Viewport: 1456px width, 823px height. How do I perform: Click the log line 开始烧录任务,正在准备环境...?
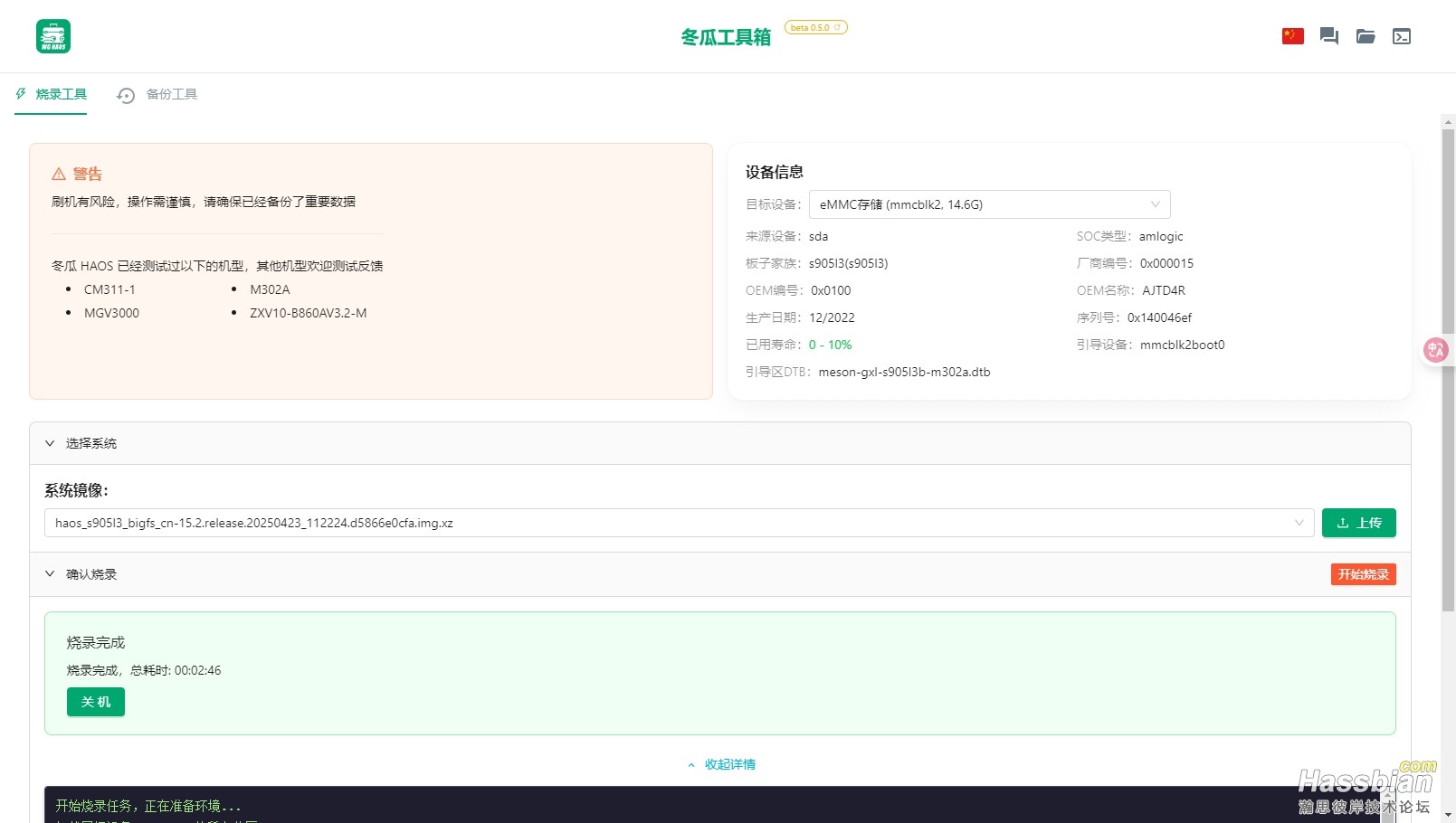click(x=148, y=806)
